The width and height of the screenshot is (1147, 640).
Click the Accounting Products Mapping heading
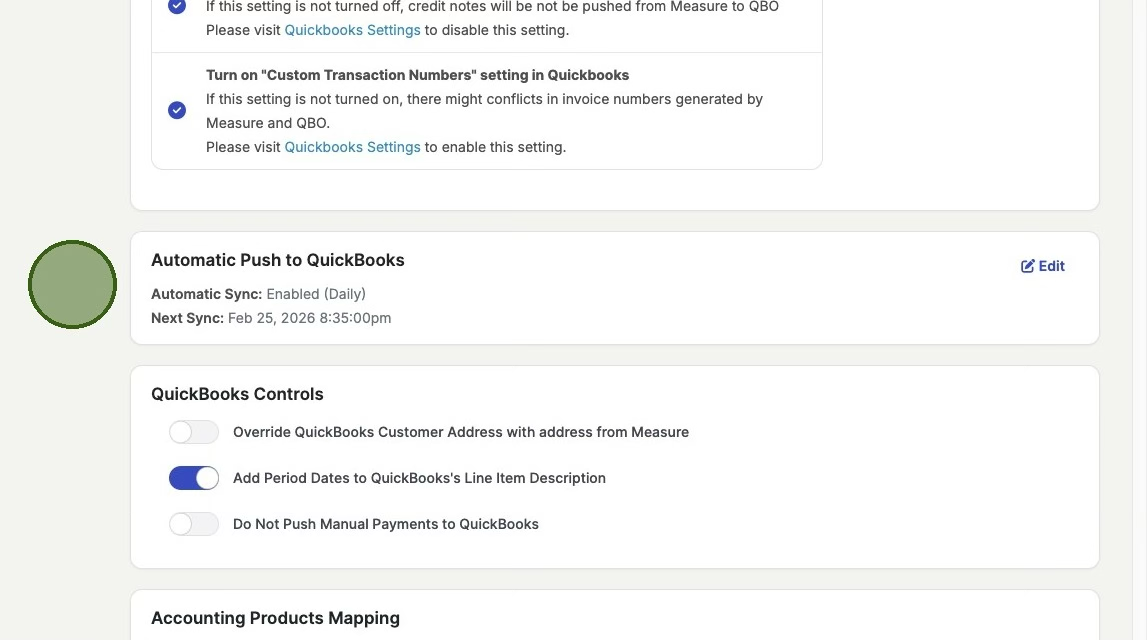pos(275,618)
